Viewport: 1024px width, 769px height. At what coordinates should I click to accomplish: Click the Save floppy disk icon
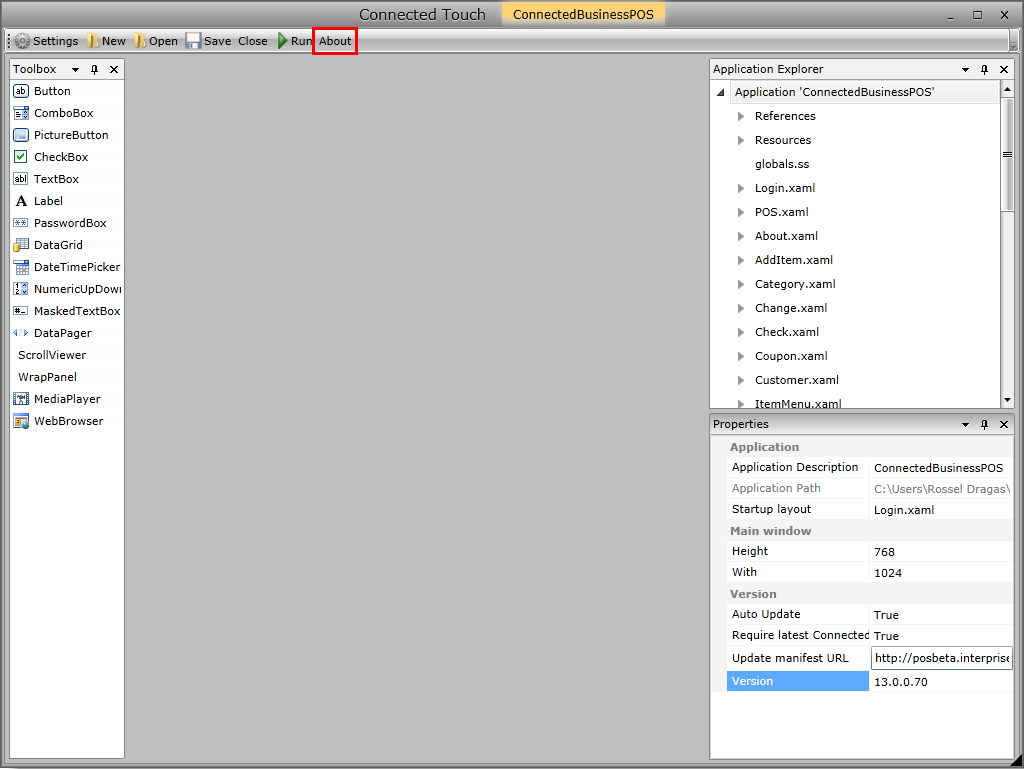pos(193,41)
